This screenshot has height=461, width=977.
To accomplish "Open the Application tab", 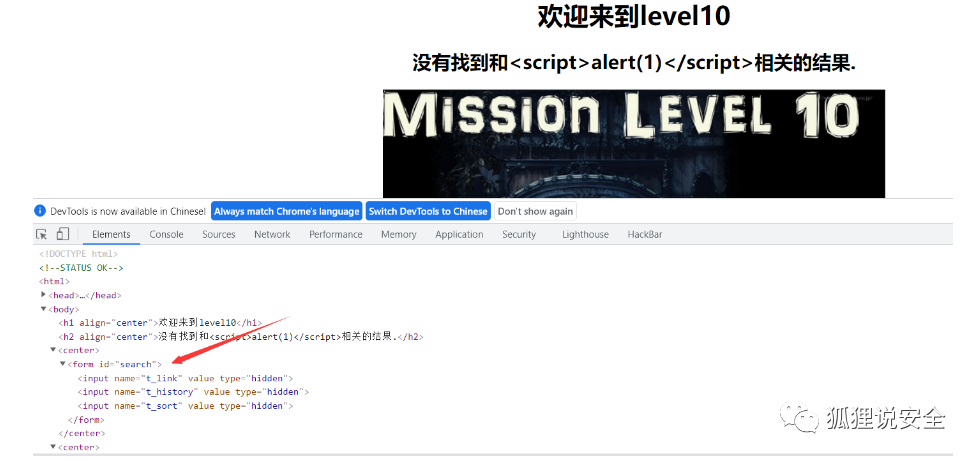I will coord(459,234).
